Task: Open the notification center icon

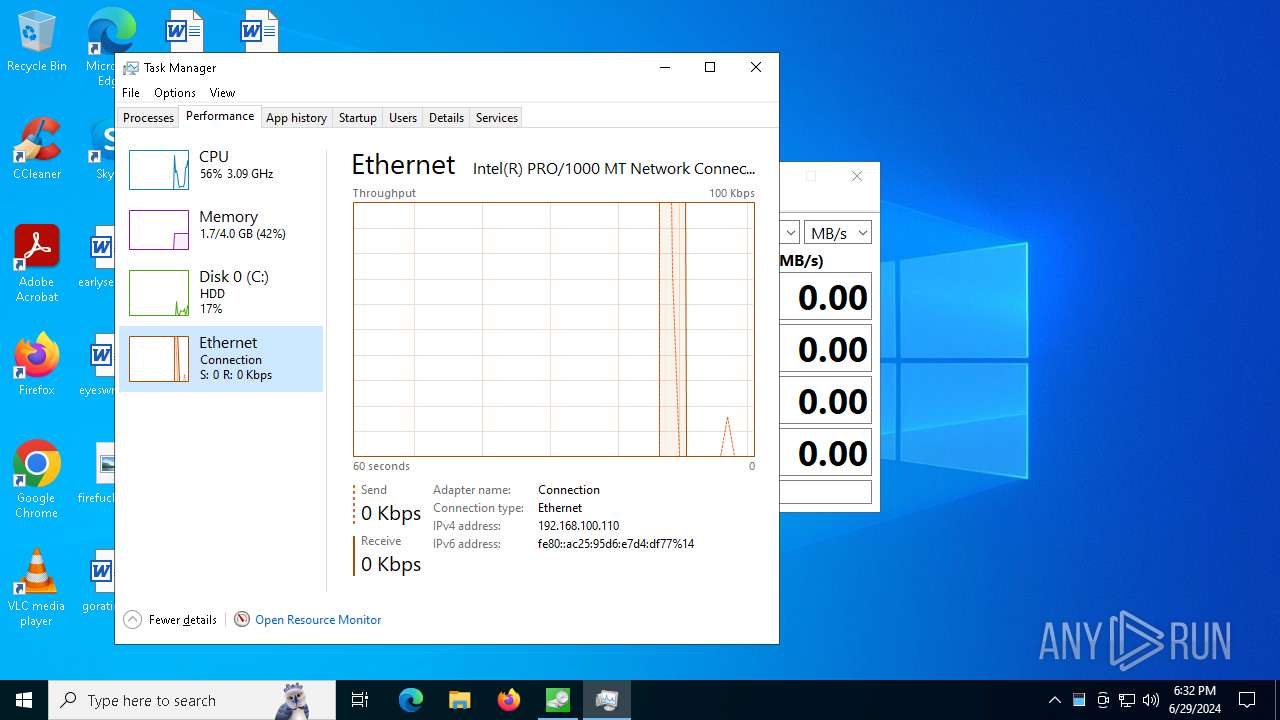Action: click(x=1247, y=700)
